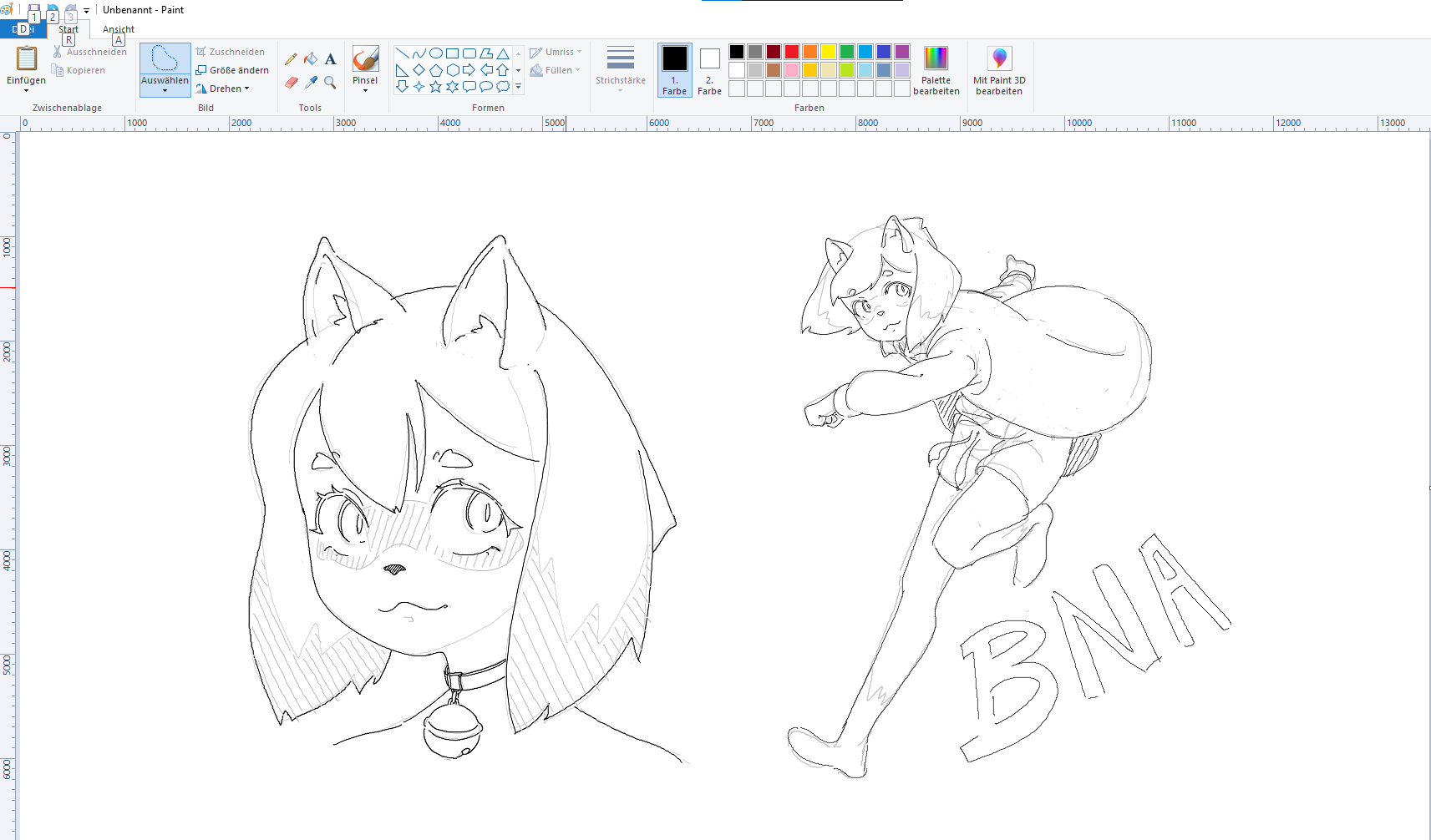Pick the Oval shape
This screenshot has height=840, width=1431.
coord(435,53)
